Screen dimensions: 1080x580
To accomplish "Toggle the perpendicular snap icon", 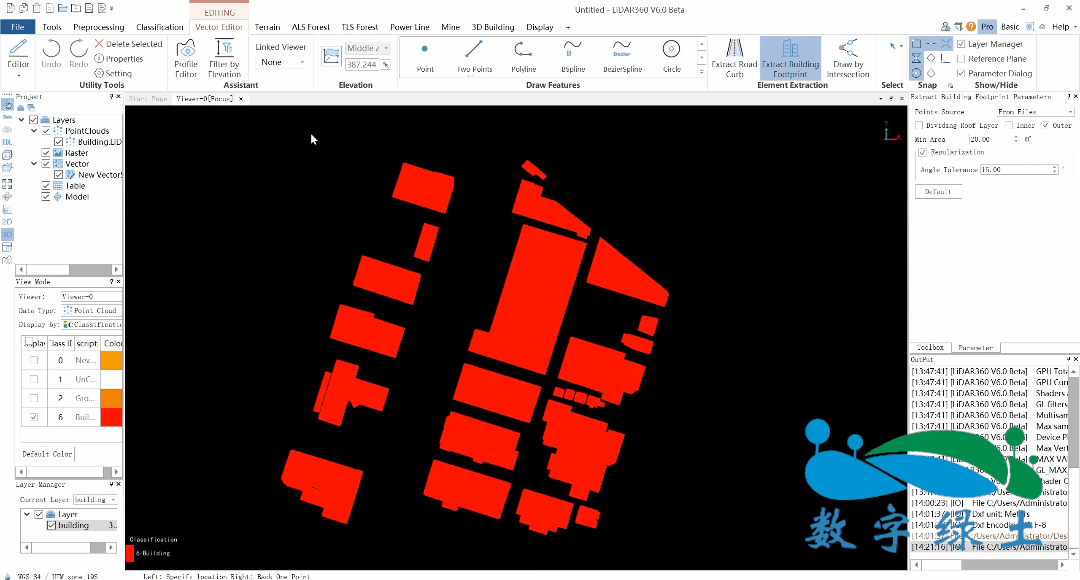I will (946, 59).
